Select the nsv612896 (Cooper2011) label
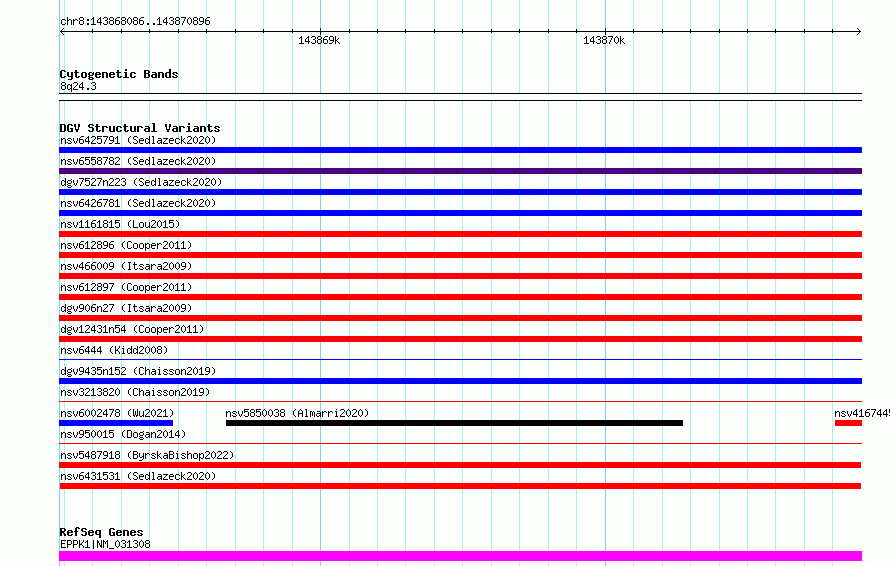 (x=126, y=245)
